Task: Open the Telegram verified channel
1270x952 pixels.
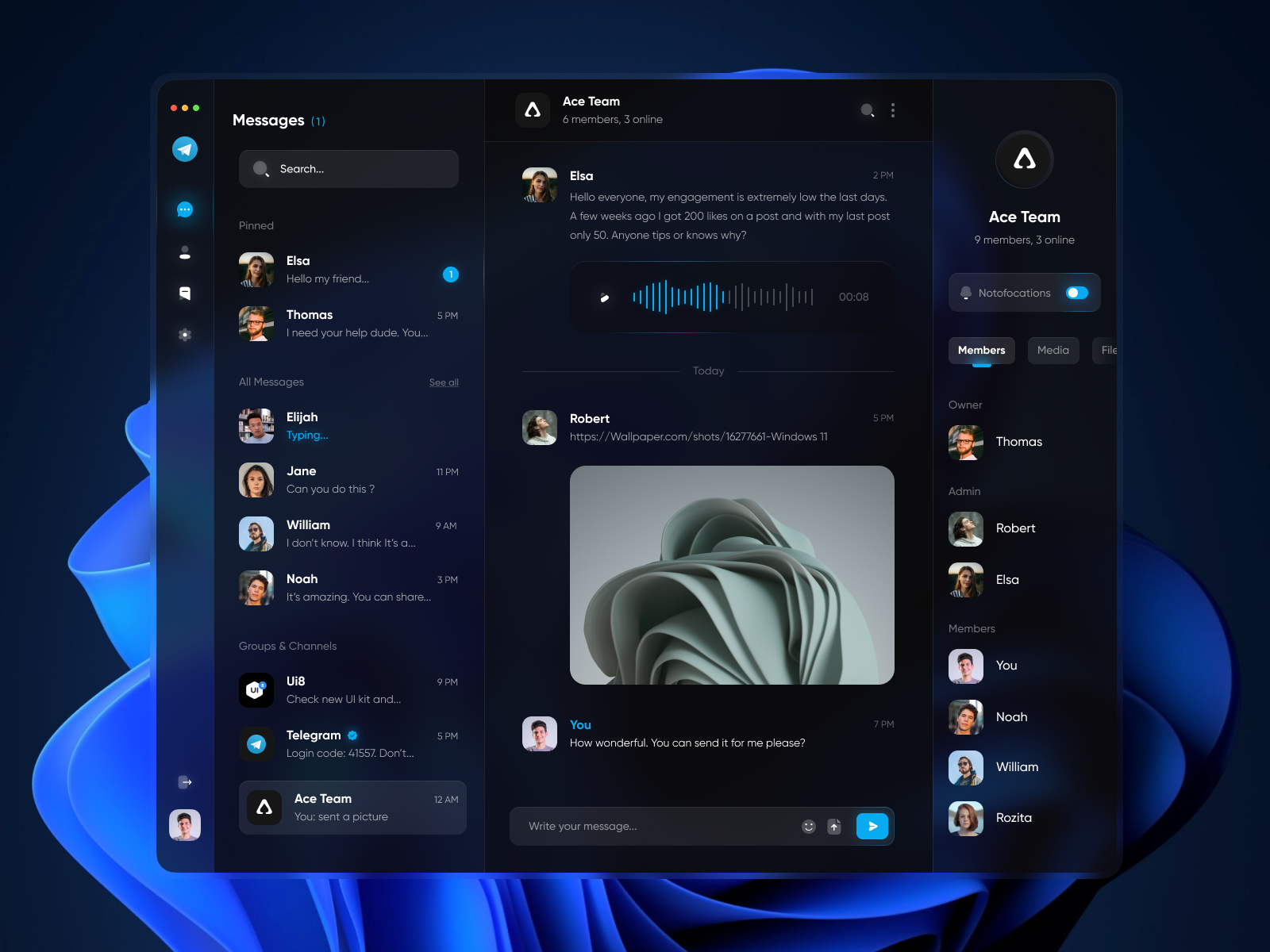Action: coord(348,744)
